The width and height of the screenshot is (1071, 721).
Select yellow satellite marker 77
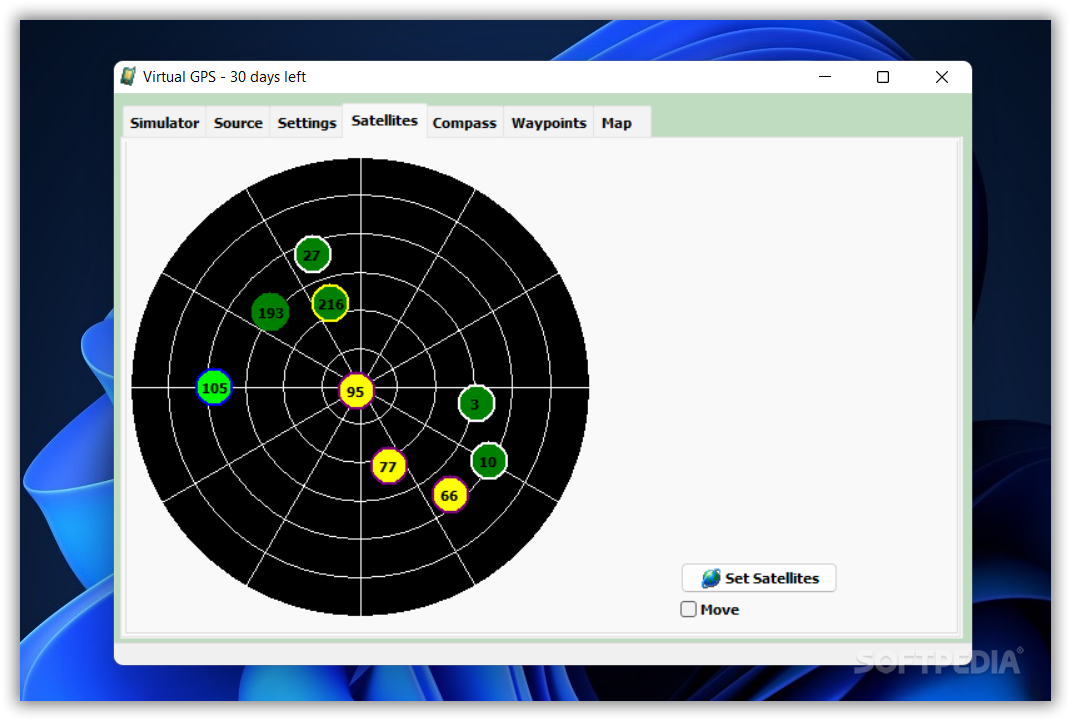(x=388, y=466)
